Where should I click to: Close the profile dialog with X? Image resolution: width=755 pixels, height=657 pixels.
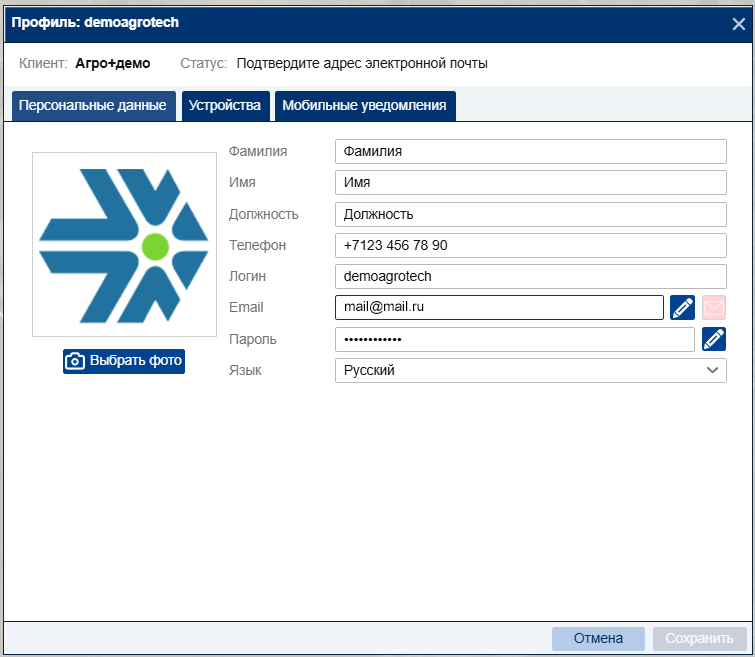[738, 24]
